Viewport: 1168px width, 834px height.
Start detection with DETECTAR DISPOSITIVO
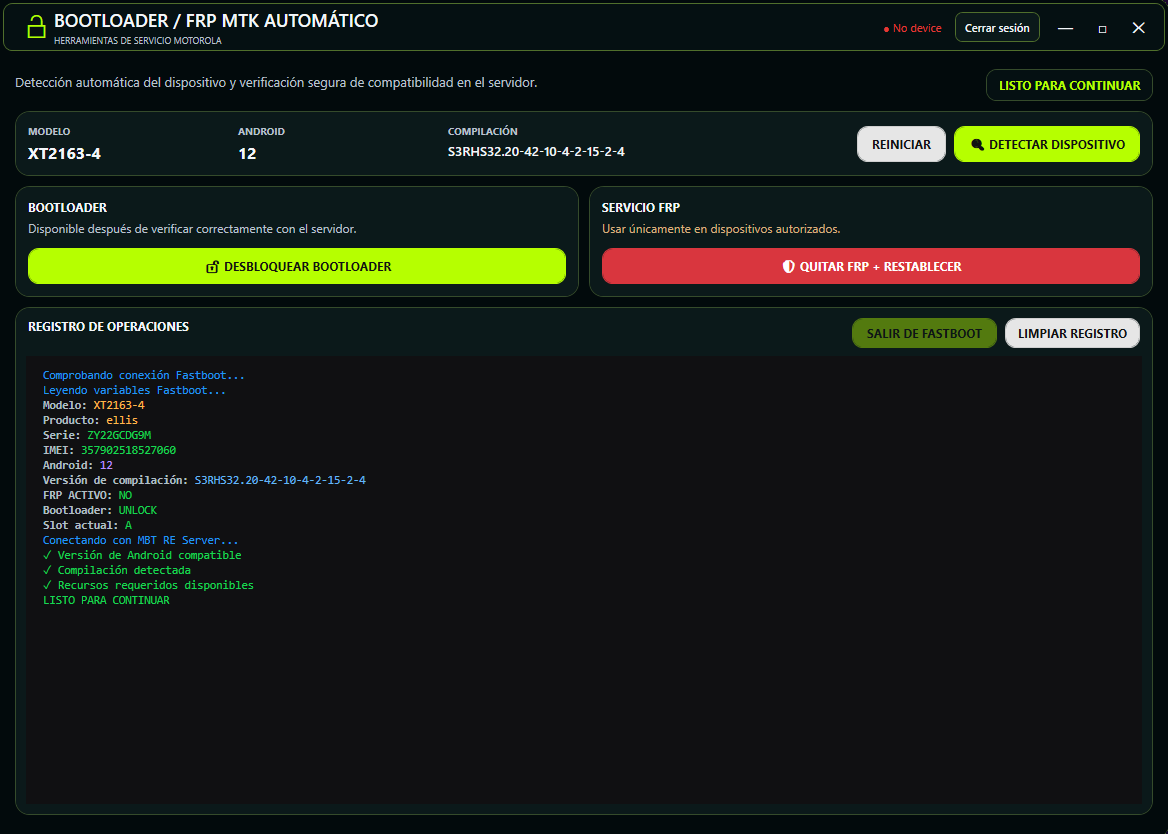tap(1047, 144)
